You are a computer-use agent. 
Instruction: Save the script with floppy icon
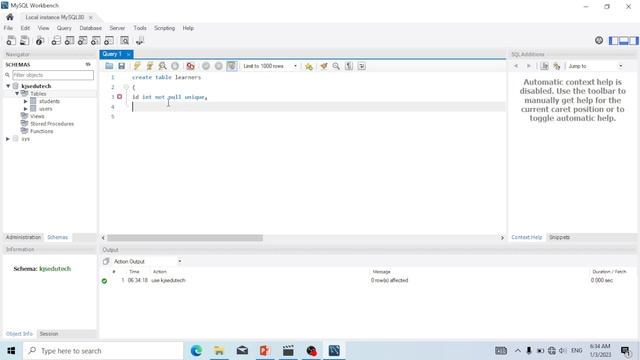[x=122, y=66]
